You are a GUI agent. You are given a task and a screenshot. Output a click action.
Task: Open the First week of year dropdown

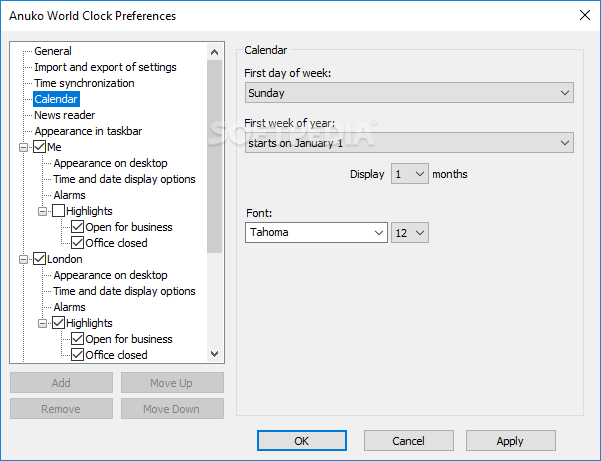tap(409, 143)
